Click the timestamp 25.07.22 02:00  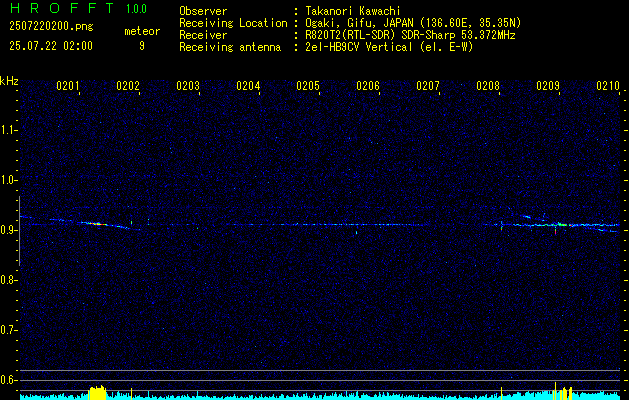51,45
